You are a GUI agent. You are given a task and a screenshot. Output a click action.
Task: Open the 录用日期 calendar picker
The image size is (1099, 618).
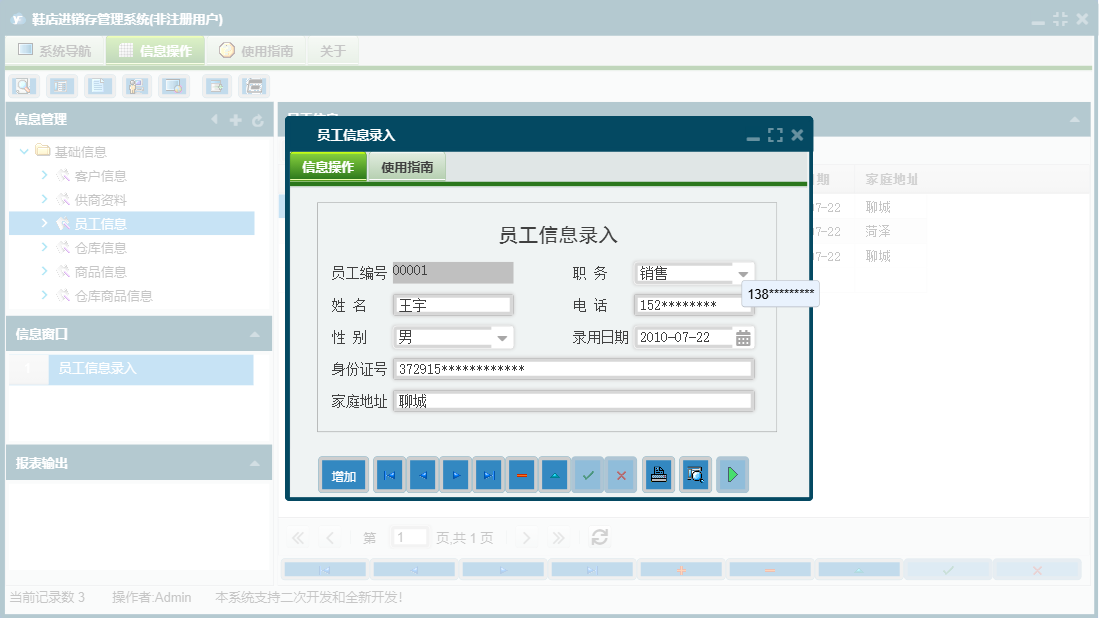743,337
